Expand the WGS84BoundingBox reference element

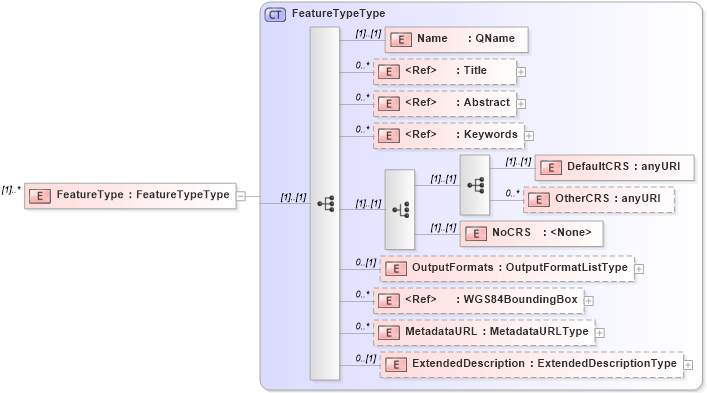pyautogui.click(x=588, y=301)
